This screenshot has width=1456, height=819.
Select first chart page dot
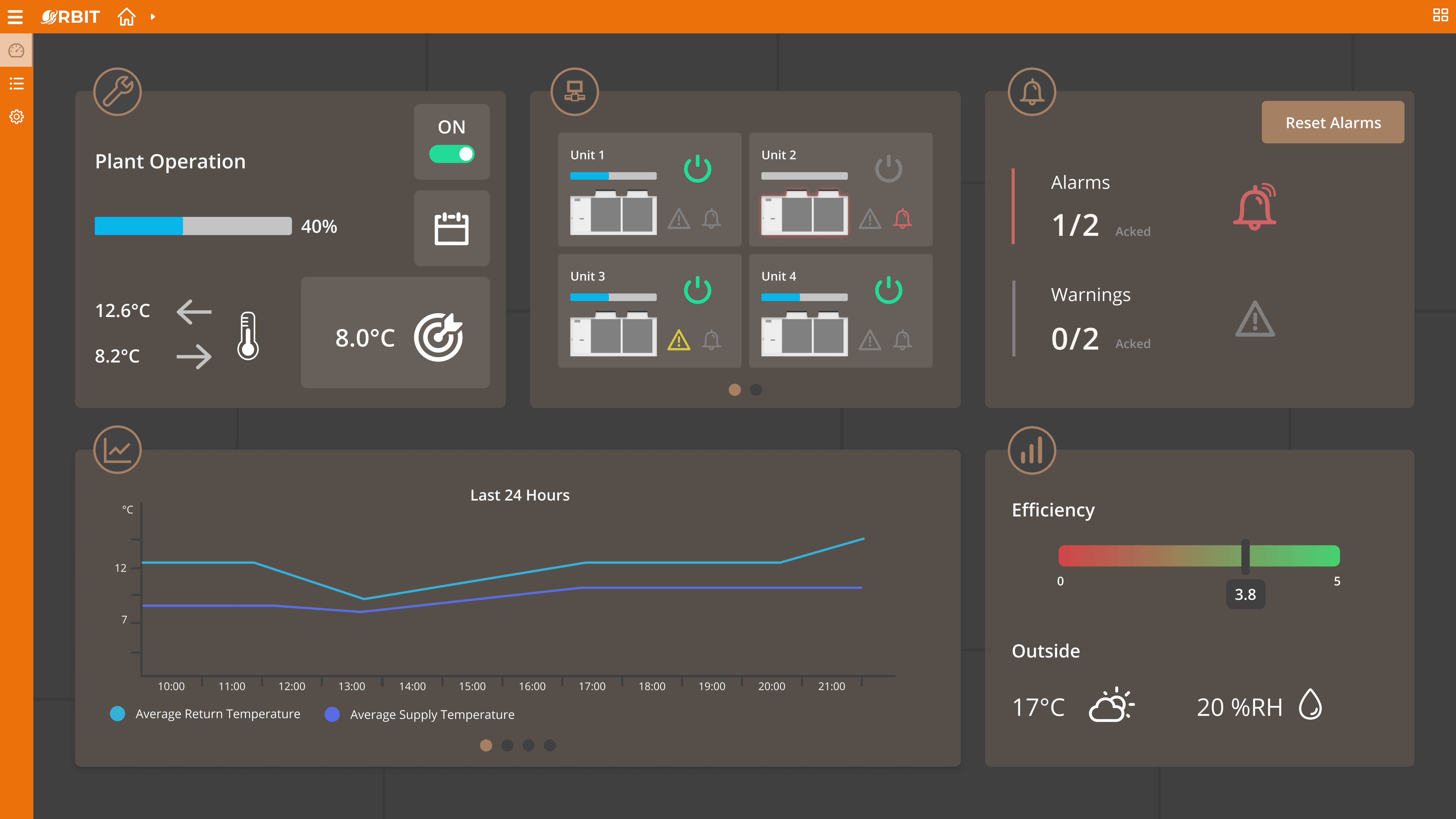click(x=486, y=745)
